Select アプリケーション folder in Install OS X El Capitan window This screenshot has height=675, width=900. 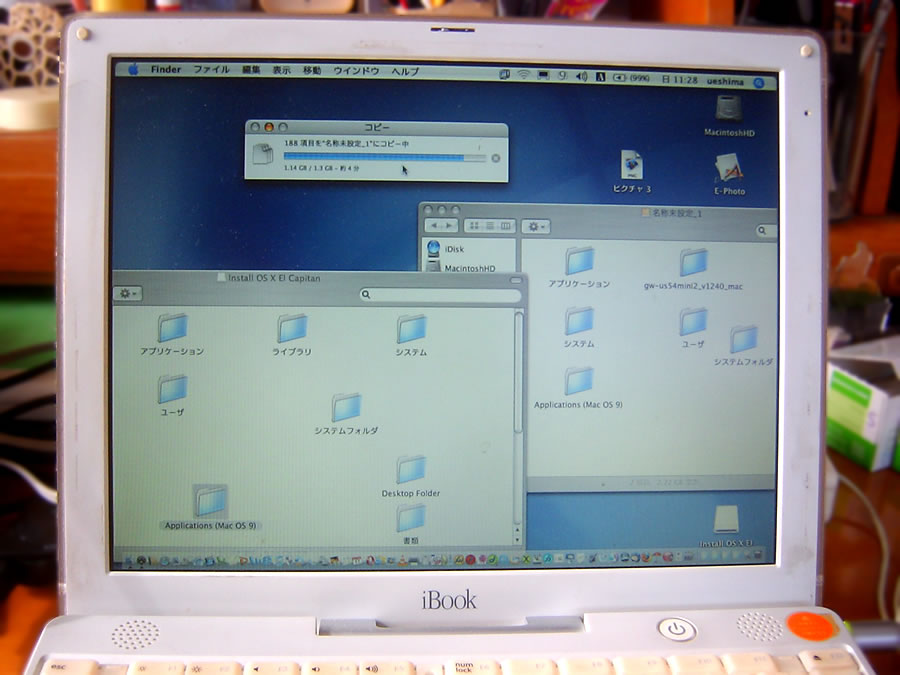[x=172, y=335]
